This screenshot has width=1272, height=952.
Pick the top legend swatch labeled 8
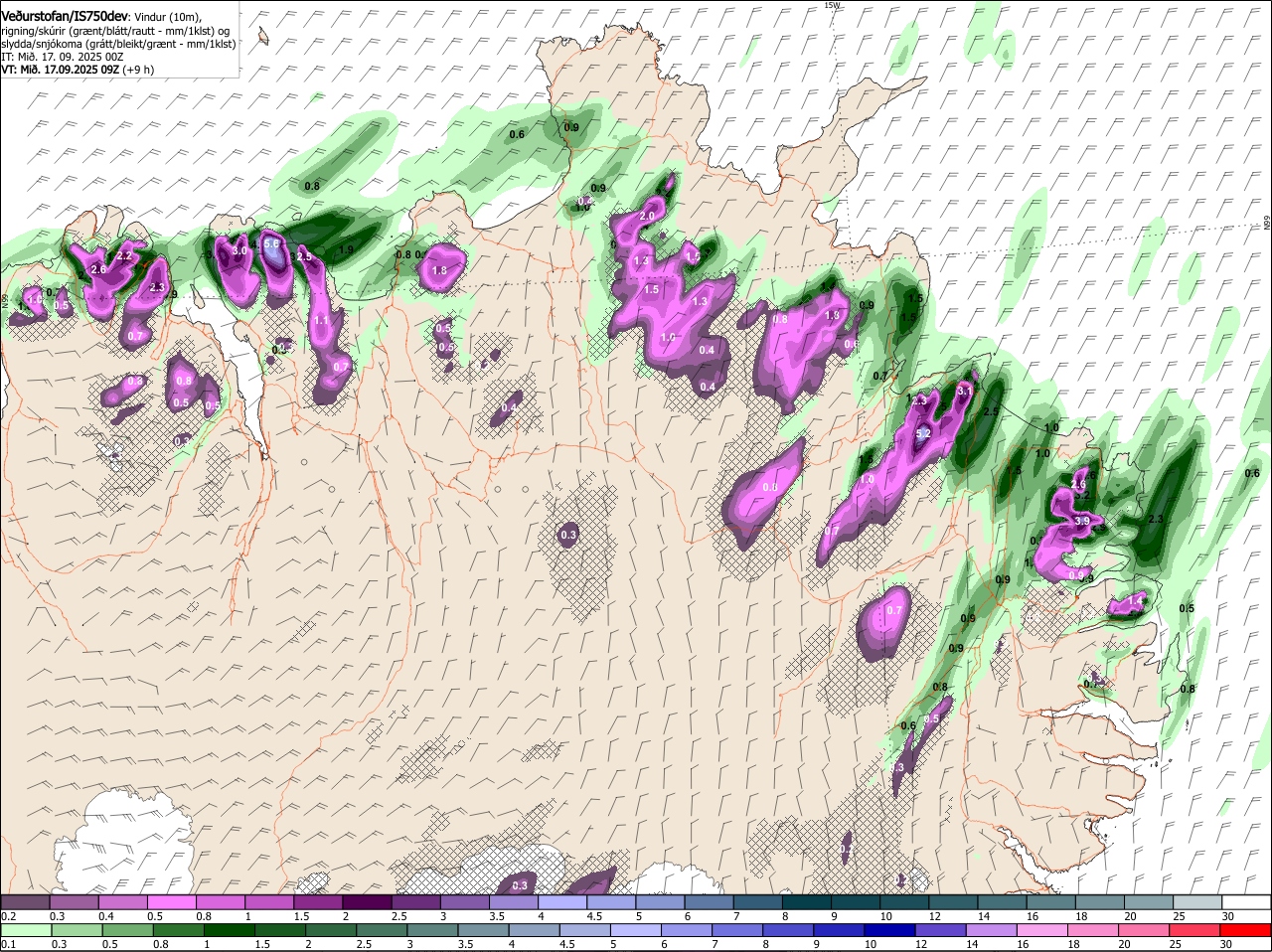click(806, 901)
